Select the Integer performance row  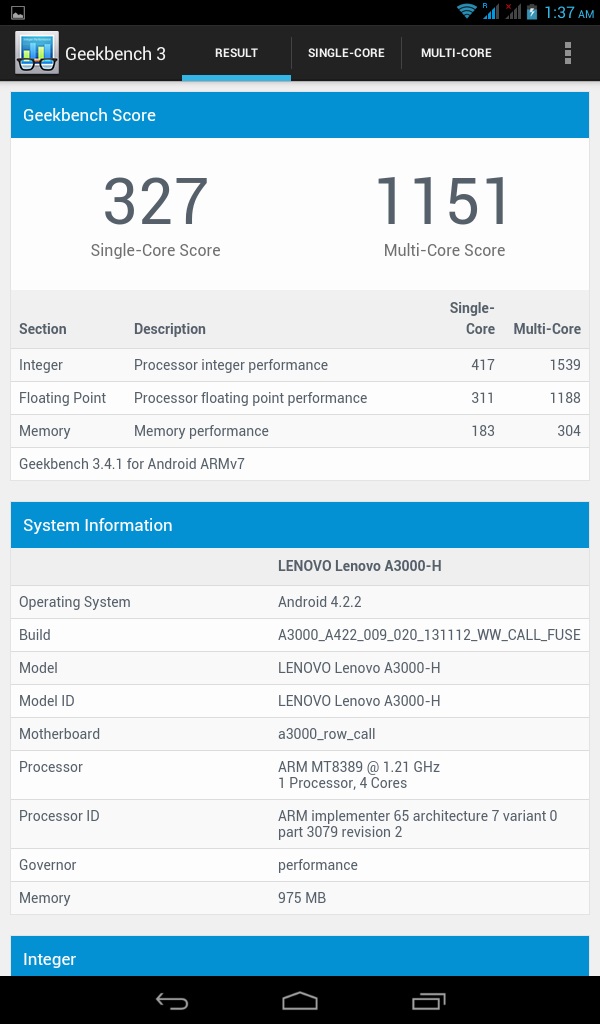point(300,365)
